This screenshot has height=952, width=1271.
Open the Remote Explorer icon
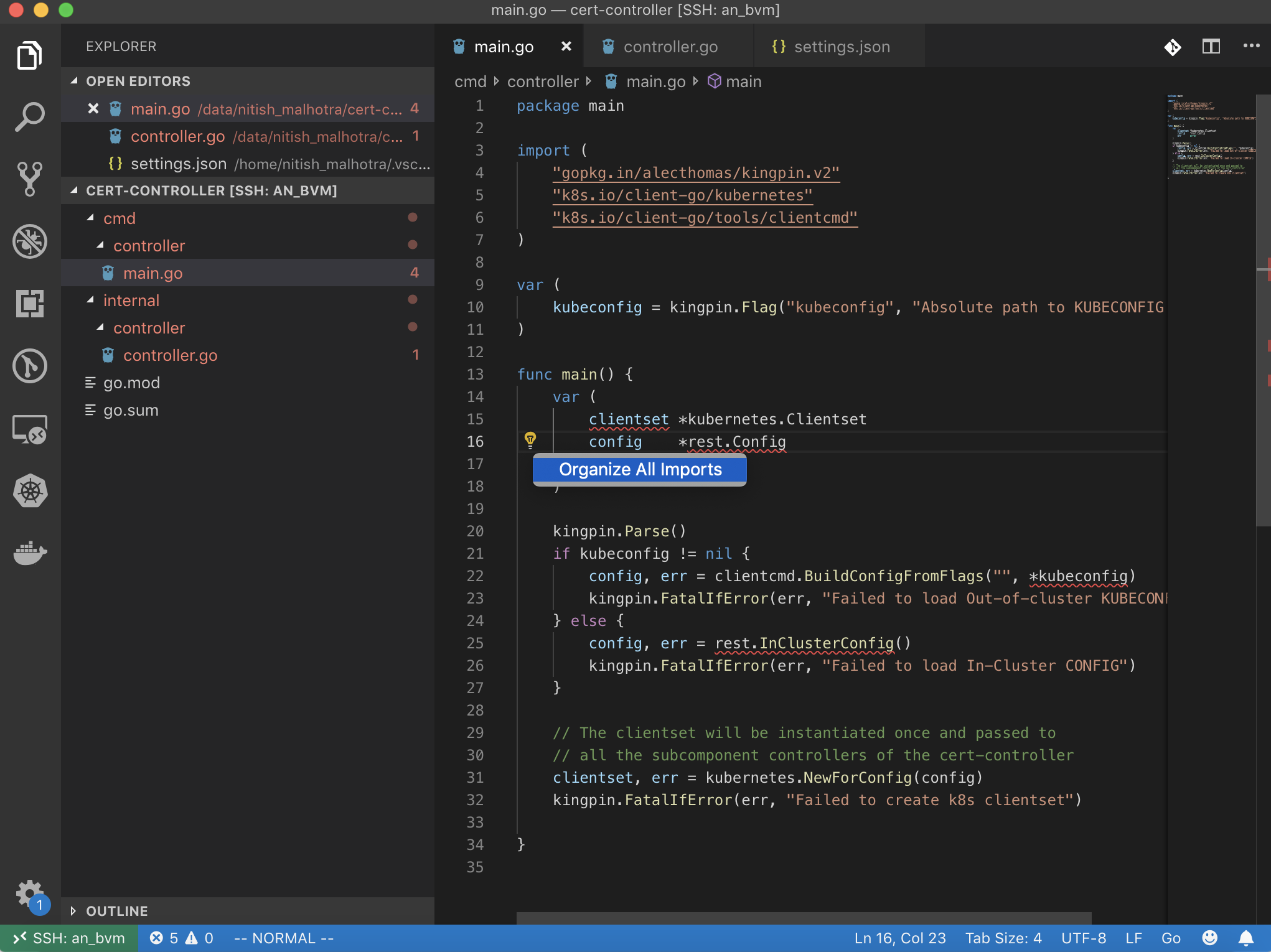click(30, 429)
